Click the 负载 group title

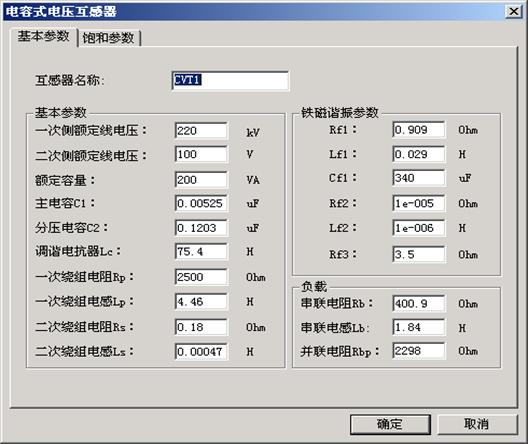[x=314, y=286]
